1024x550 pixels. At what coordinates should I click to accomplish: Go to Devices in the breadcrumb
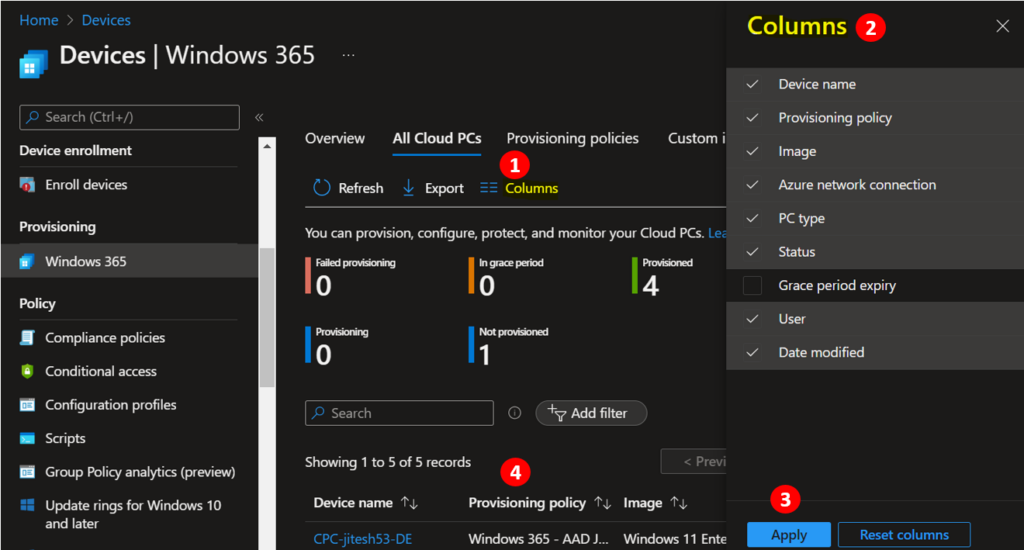pyautogui.click(x=106, y=20)
